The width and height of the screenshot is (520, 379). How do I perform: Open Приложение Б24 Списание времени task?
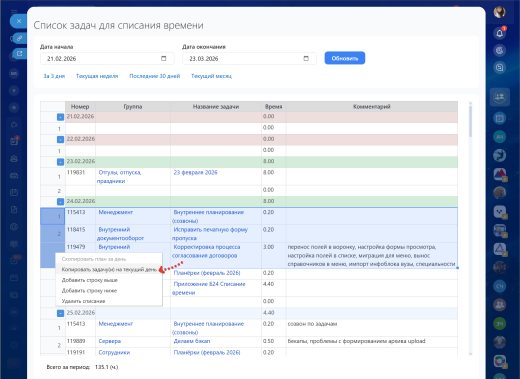click(x=209, y=288)
